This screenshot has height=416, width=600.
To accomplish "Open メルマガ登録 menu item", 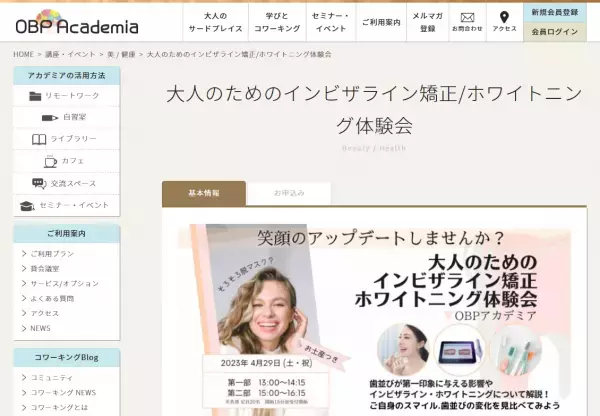I will pos(427,22).
